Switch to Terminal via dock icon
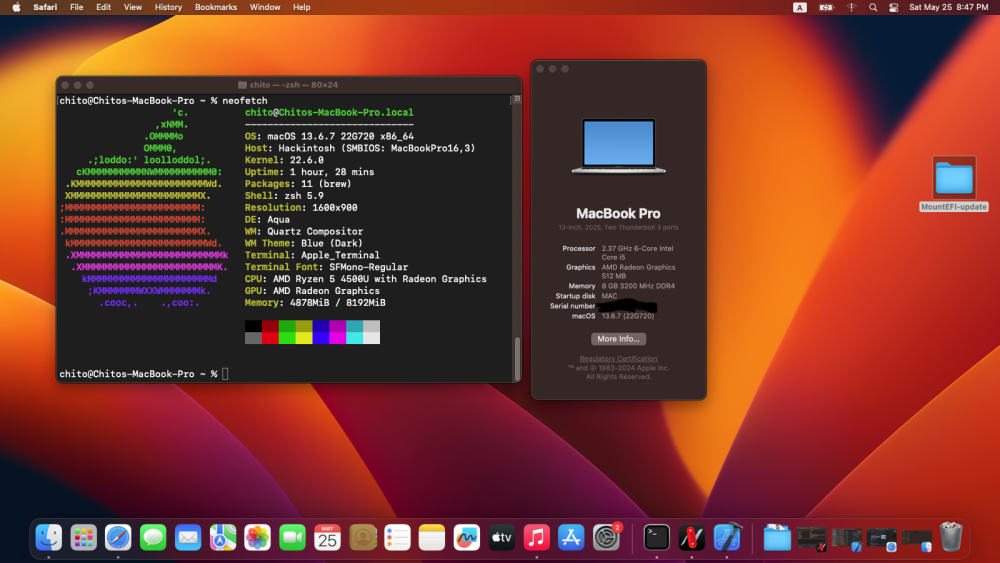This screenshot has height=563, width=1000. tap(656, 537)
